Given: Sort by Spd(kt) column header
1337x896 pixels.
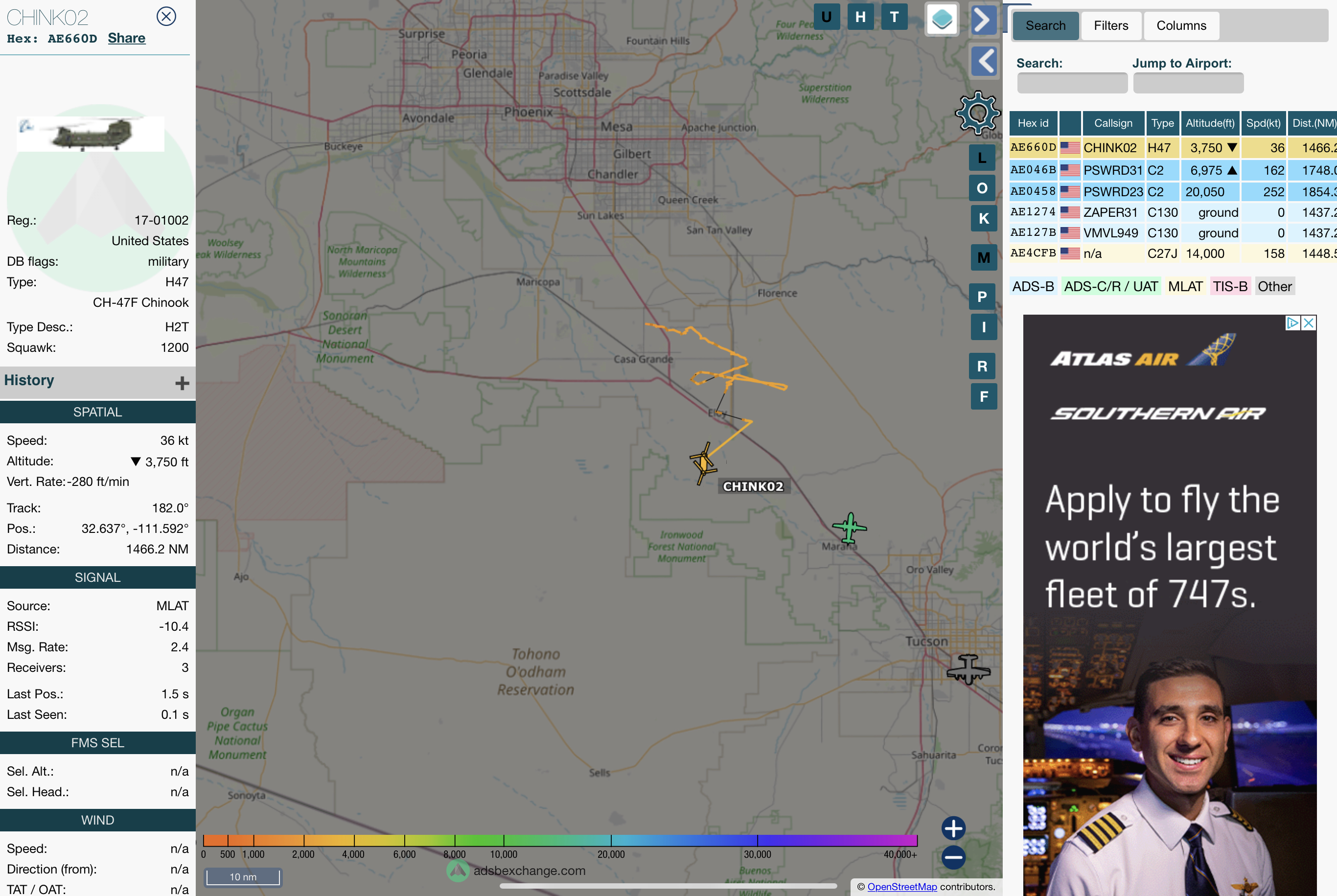Looking at the screenshot, I should click(1263, 123).
